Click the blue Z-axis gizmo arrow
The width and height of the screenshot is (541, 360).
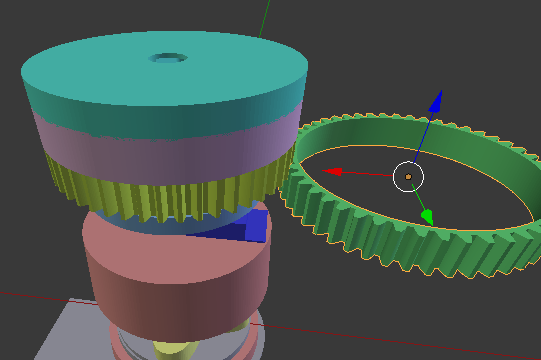[x=436, y=101]
